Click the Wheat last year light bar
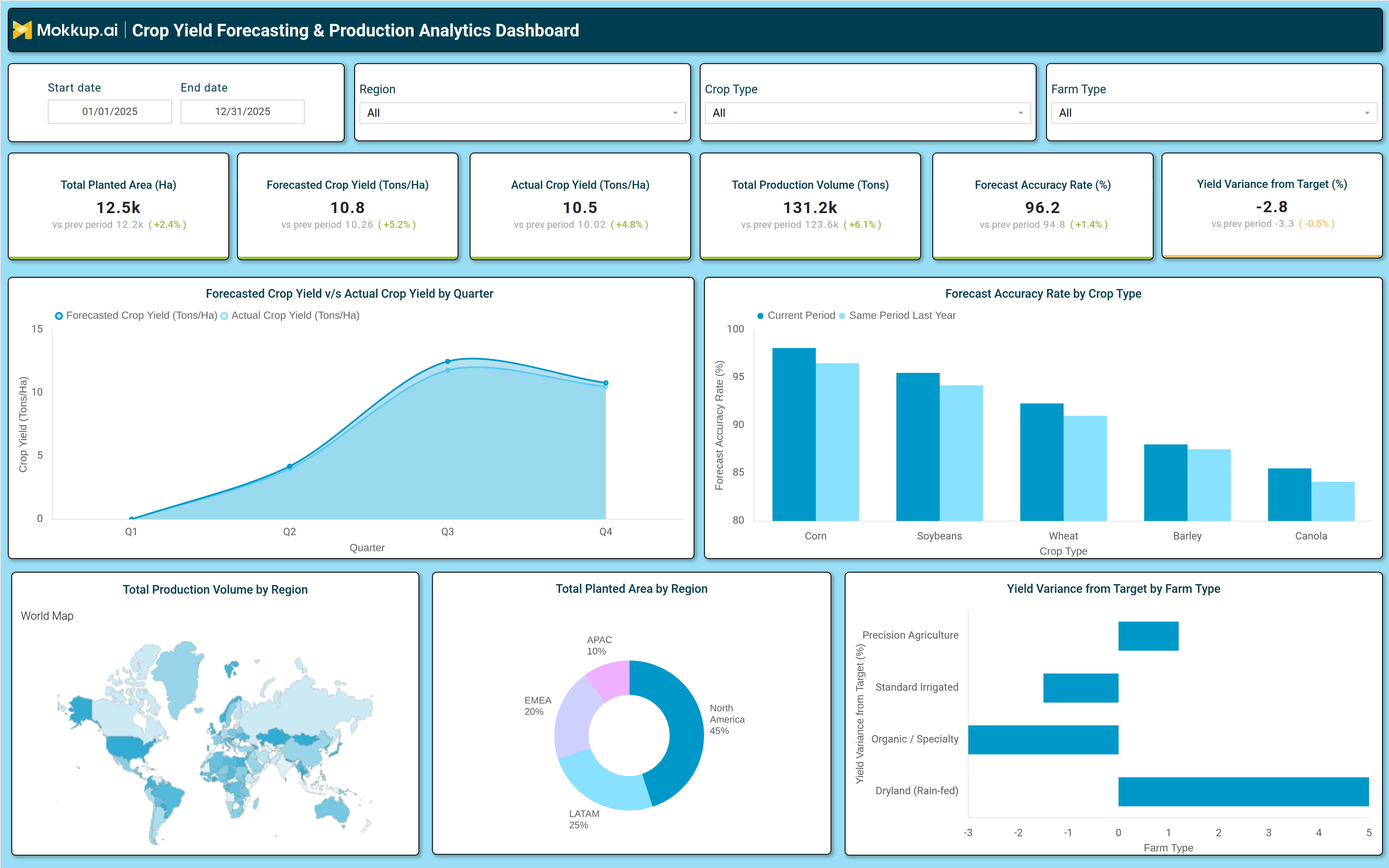Image resolution: width=1389 pixels, height=868 pixels. 1085,468
